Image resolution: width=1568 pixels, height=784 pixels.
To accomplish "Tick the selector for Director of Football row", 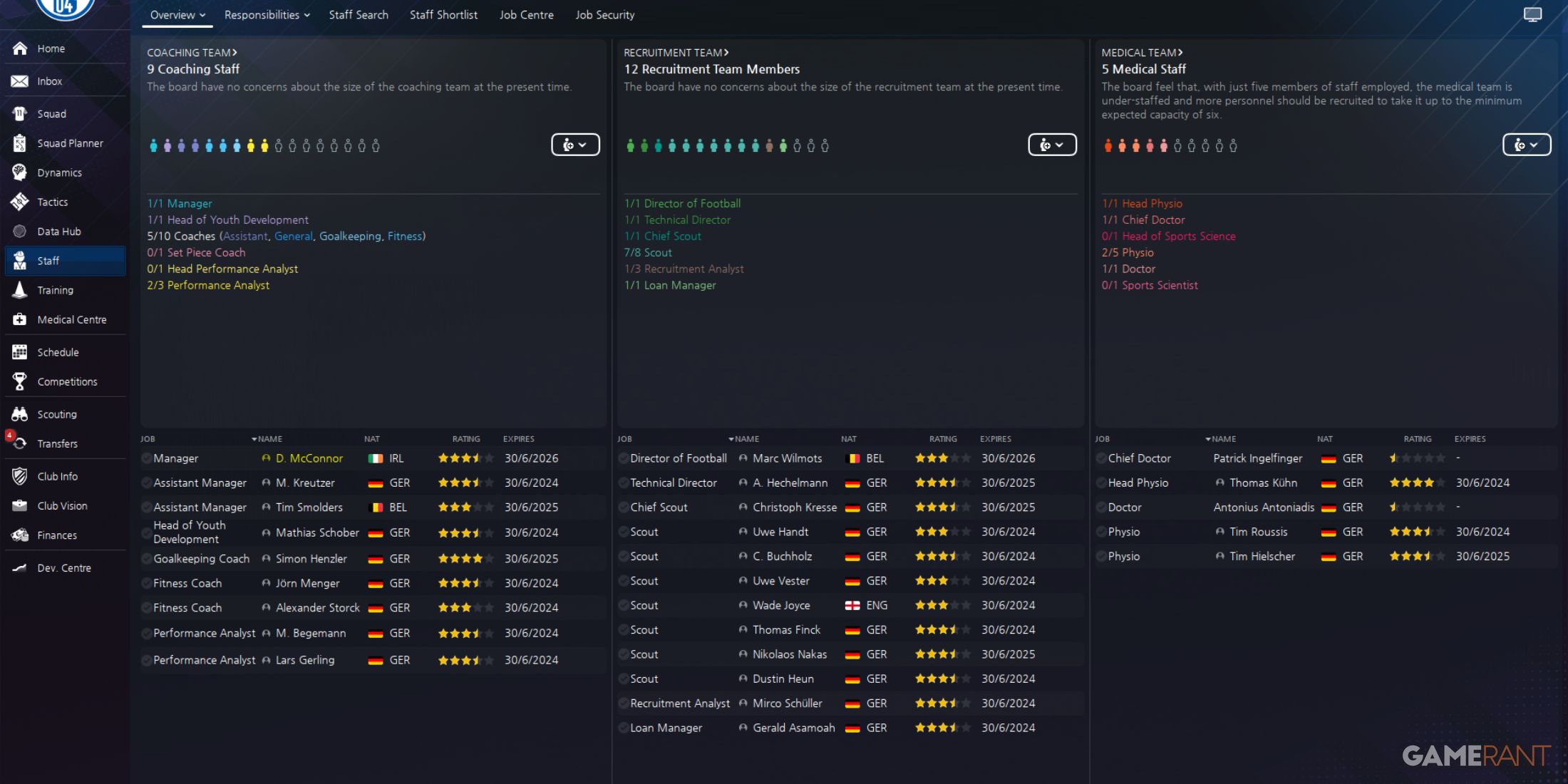I will pos(623,458).
